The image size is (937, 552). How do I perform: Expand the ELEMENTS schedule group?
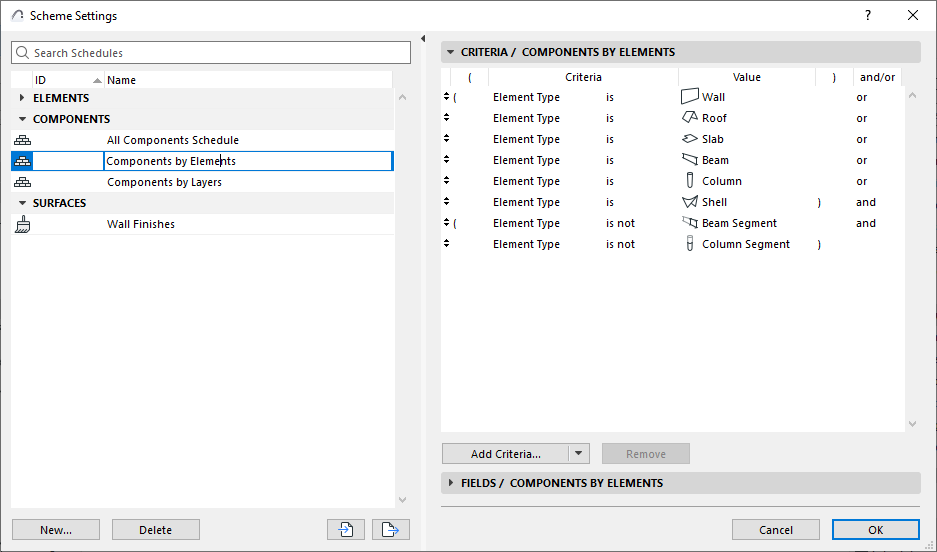[x=22, y=98]
